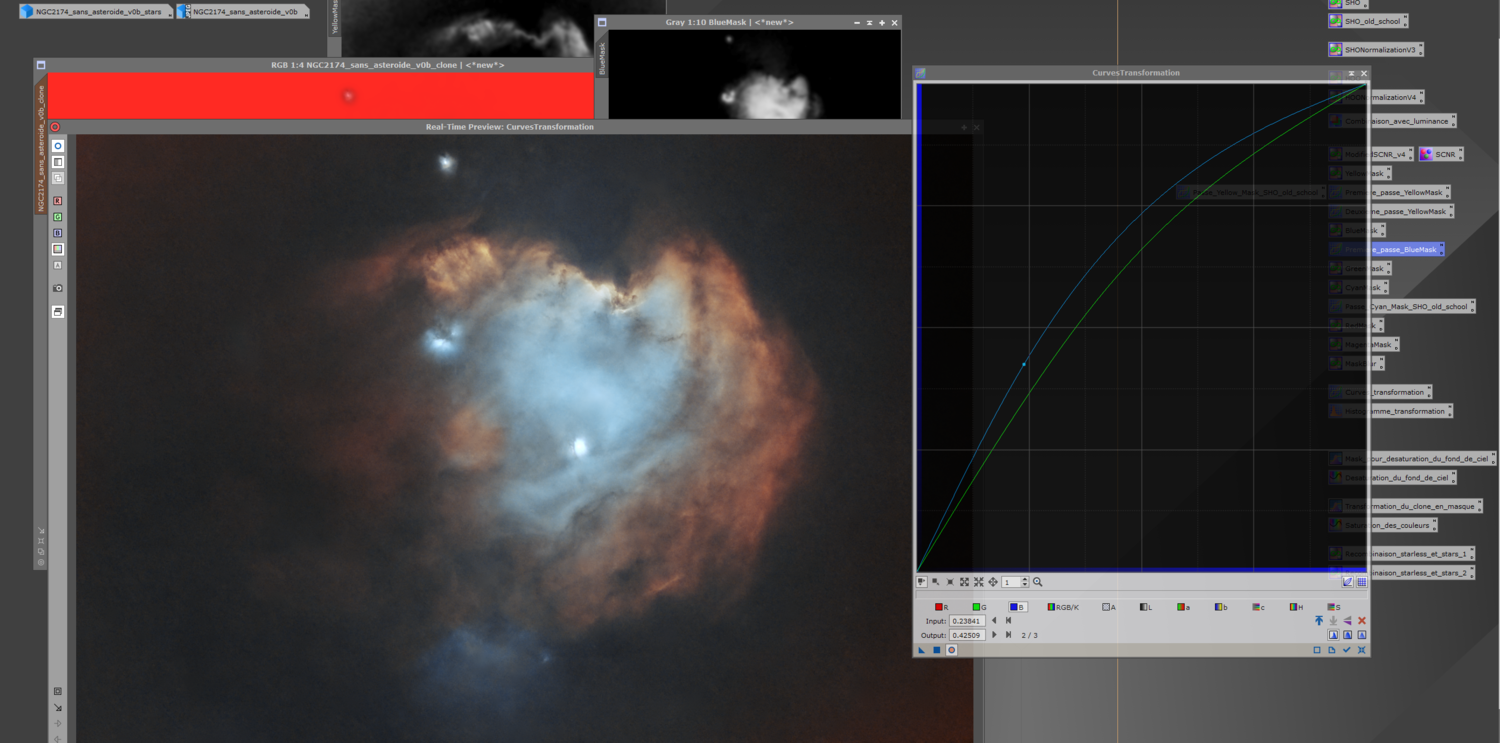Click the blue checkmark icon in CurvesTransformation
Image resolution: width=1500 pixels, height=743 pixels.
pyautogui.click(x=1347, y=650)
